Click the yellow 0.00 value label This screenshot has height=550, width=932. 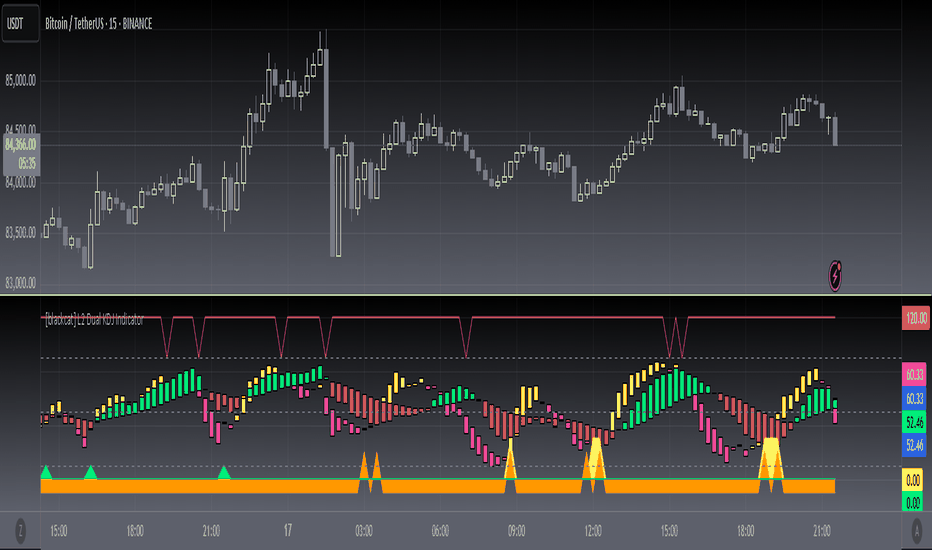(x=913, y=480)
